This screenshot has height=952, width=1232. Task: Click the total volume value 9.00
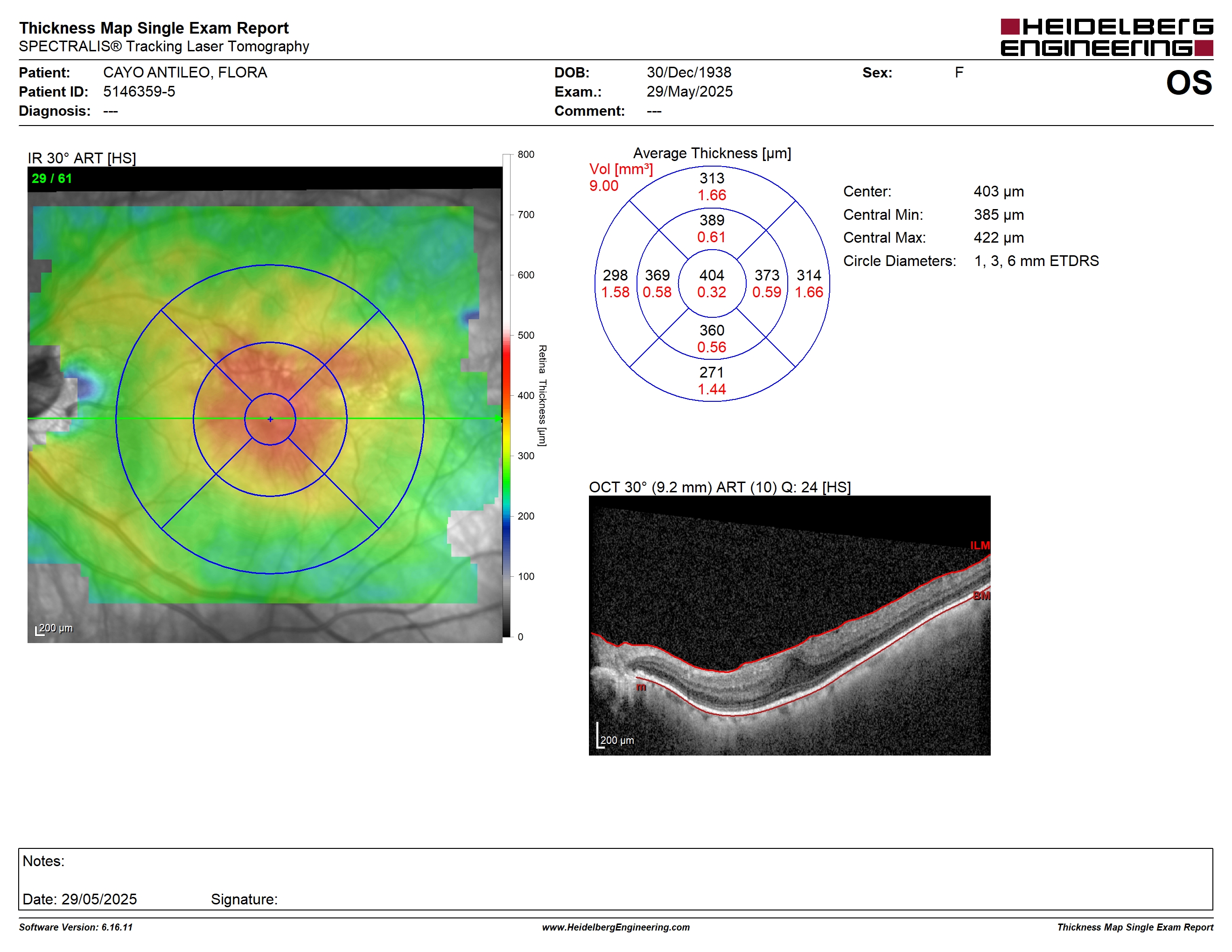603,186
